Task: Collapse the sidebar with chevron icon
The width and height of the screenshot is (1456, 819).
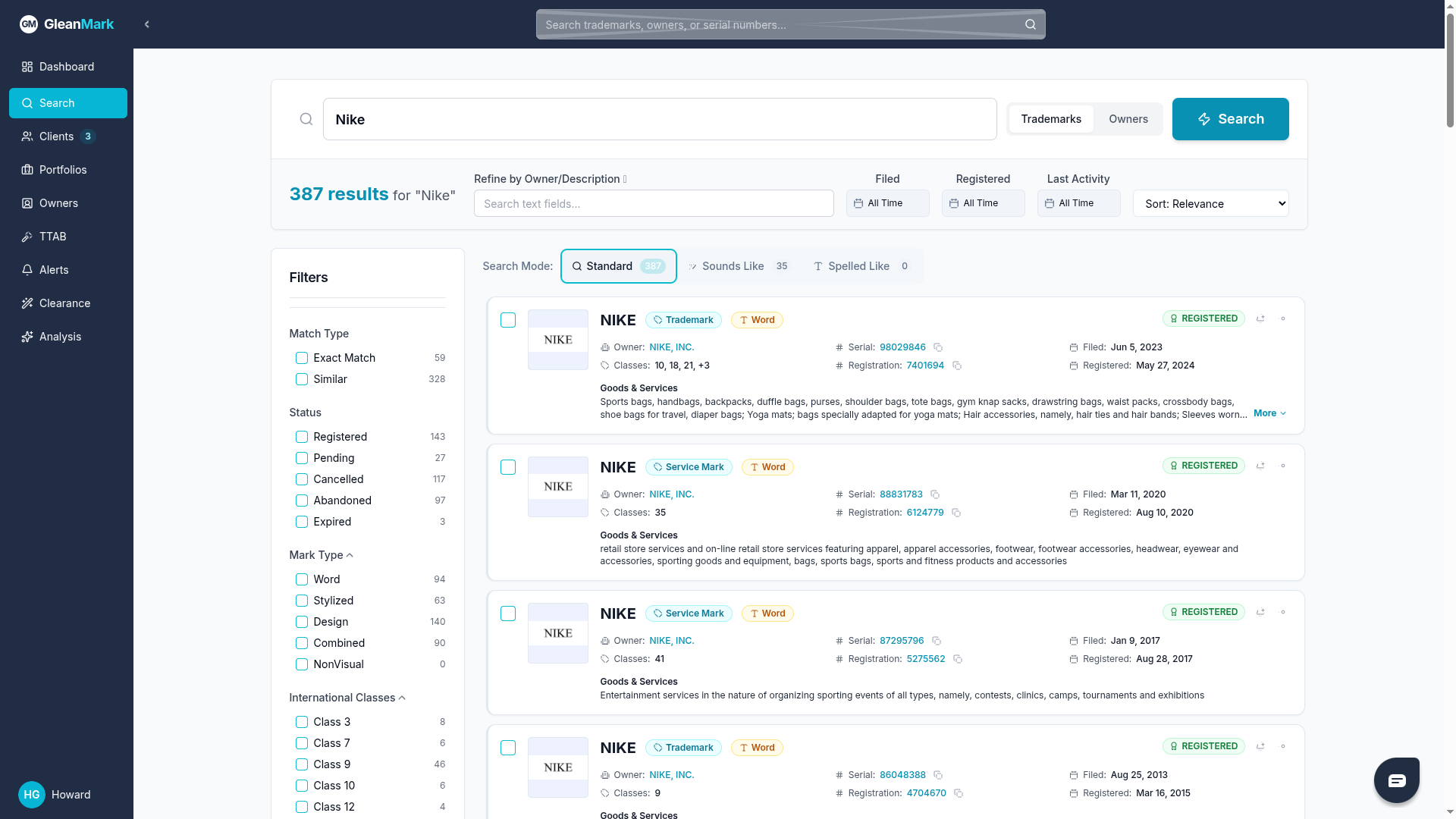Action: point(147,24)
